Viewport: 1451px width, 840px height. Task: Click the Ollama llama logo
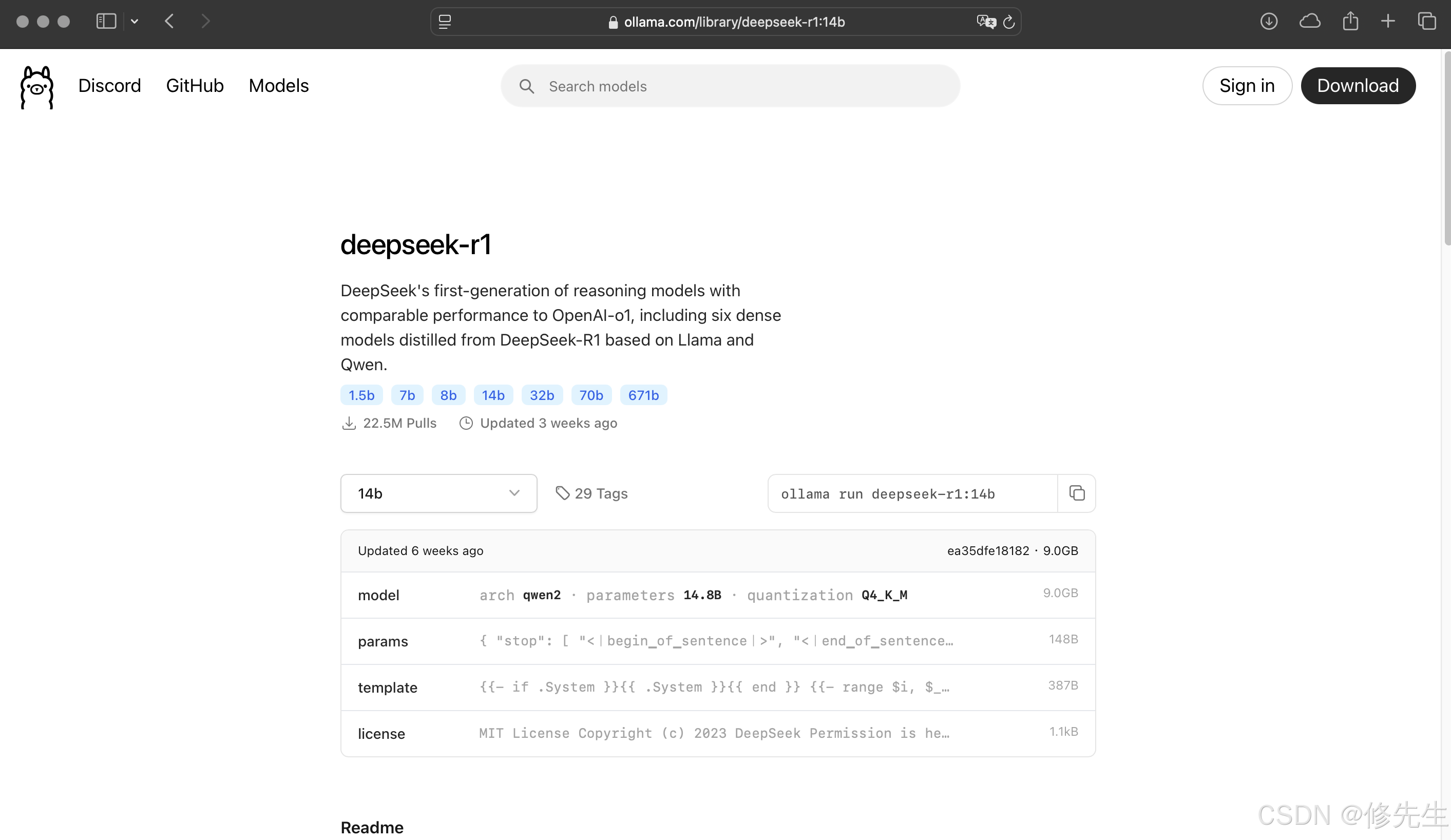[x=36, y=87]
